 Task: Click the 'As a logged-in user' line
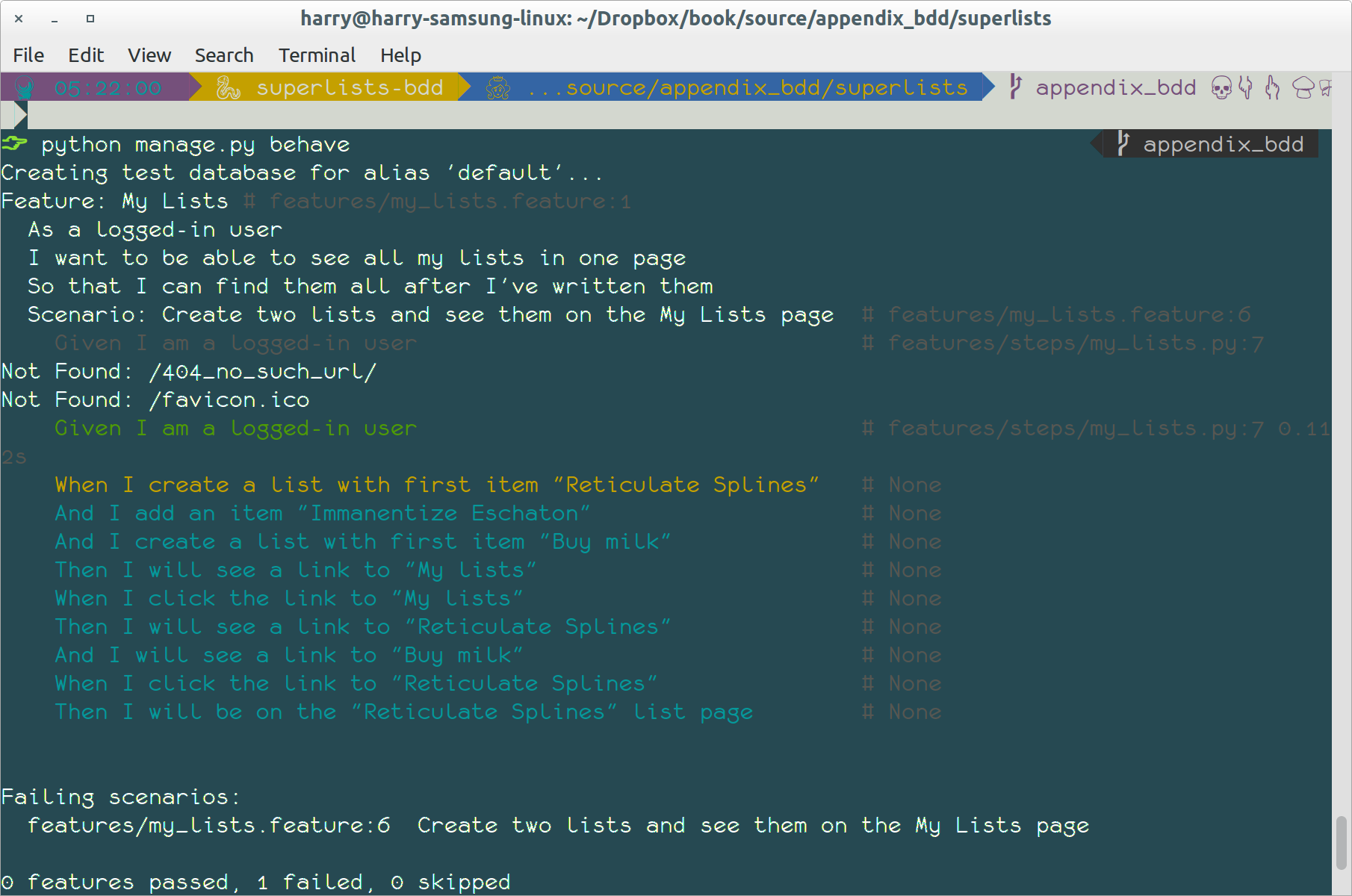(155, 230)
